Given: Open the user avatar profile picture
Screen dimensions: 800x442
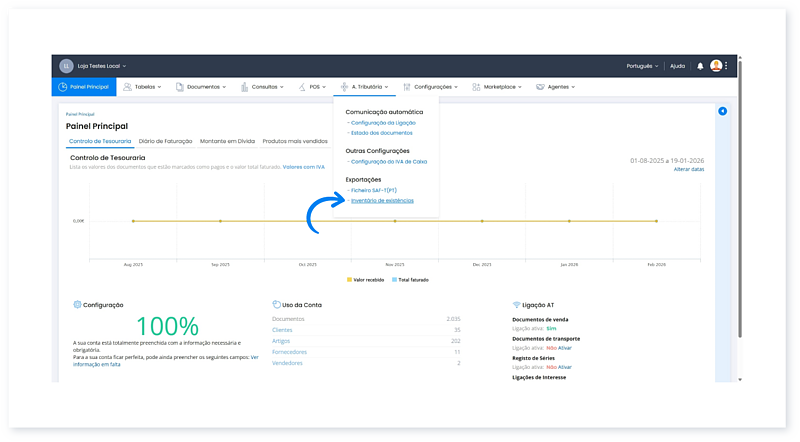Looking at the screenshot, I should coord(716,66).
